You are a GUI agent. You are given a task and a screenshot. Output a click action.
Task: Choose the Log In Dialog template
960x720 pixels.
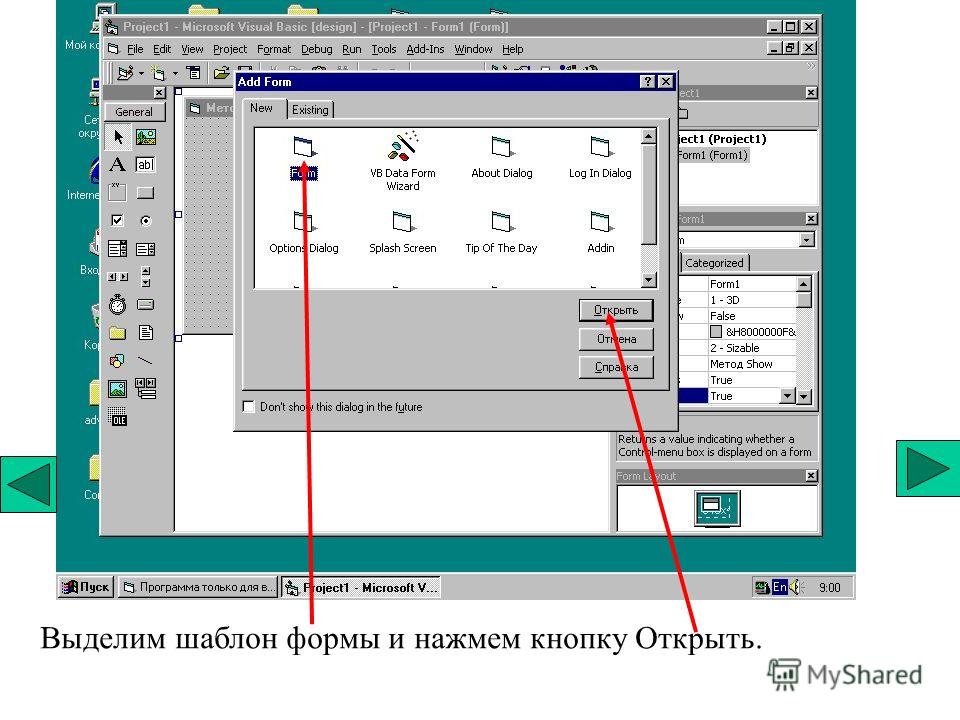click(x=600, y=158)
